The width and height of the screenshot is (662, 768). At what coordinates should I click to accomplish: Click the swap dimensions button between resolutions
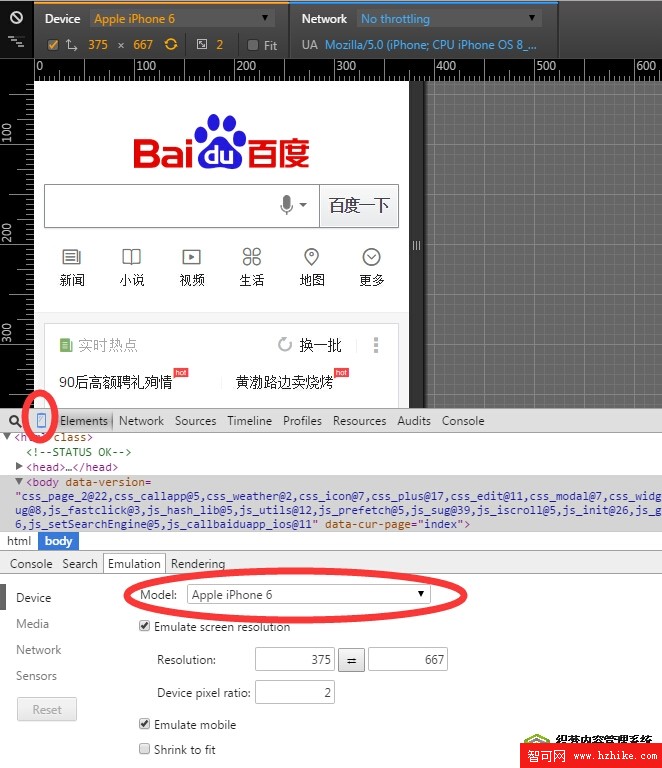[x=351, y=660]
